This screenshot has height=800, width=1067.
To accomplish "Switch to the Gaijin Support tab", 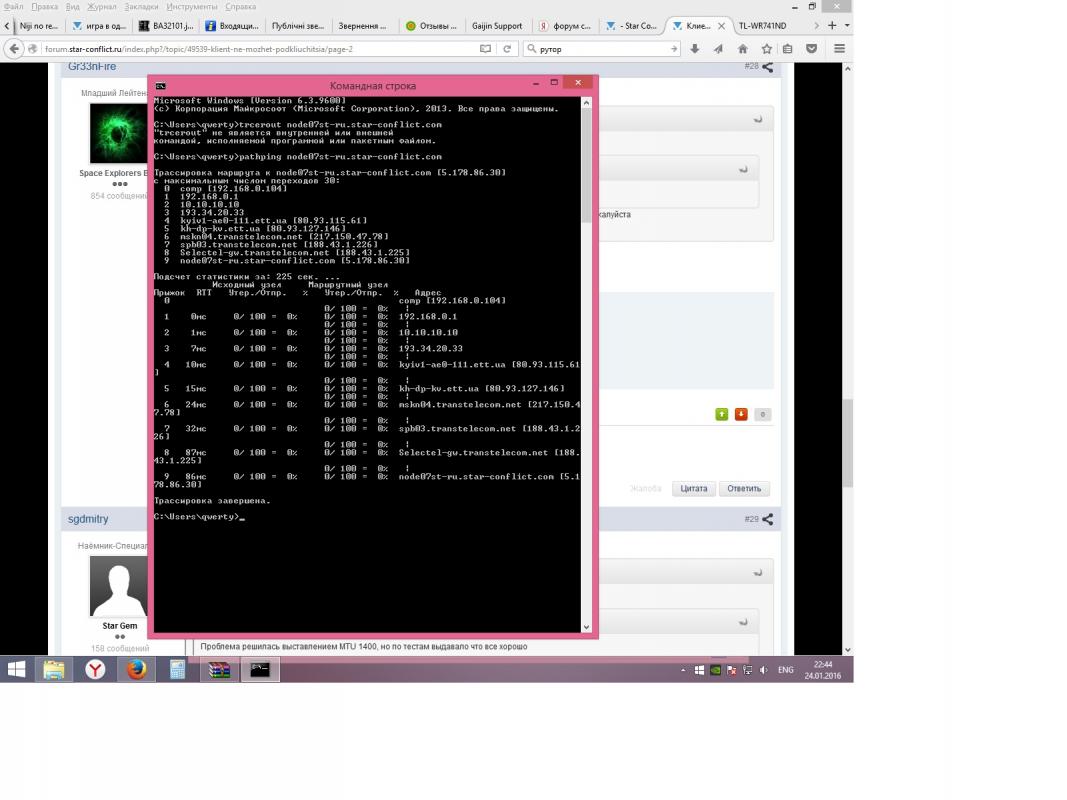I will pyautogui.click(x=496, y=25).
